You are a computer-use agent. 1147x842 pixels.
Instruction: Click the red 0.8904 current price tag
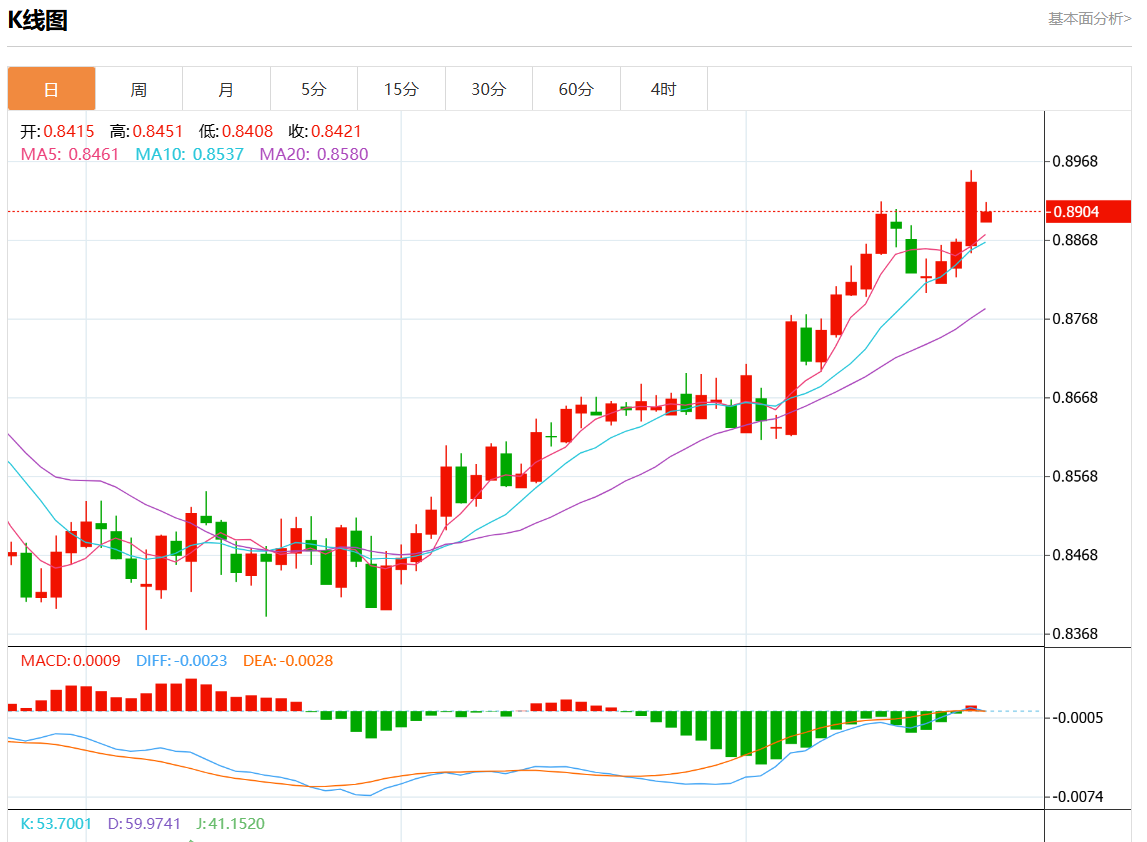[x=1088, y=211]
